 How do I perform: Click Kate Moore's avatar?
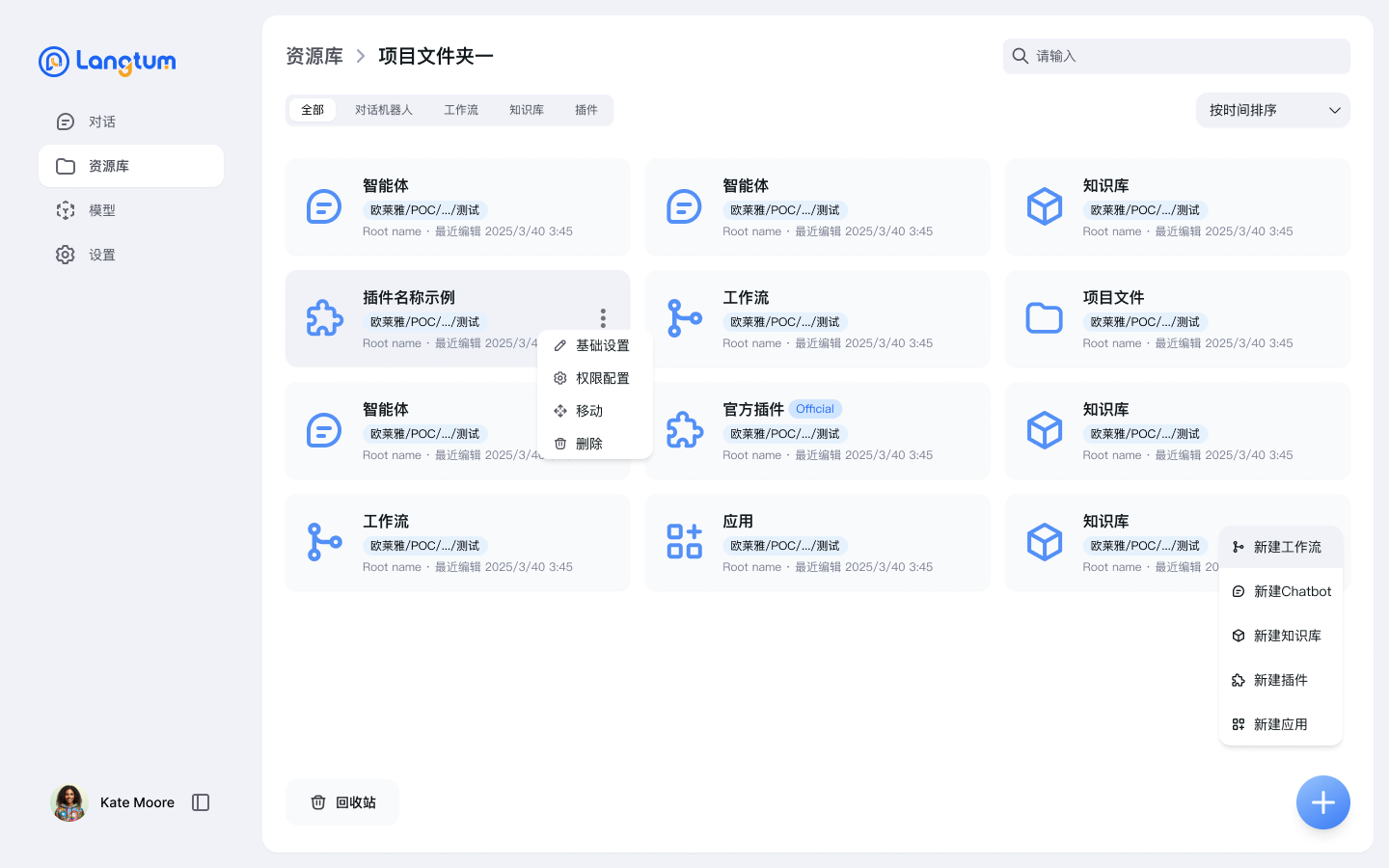[x=69, y=802]
